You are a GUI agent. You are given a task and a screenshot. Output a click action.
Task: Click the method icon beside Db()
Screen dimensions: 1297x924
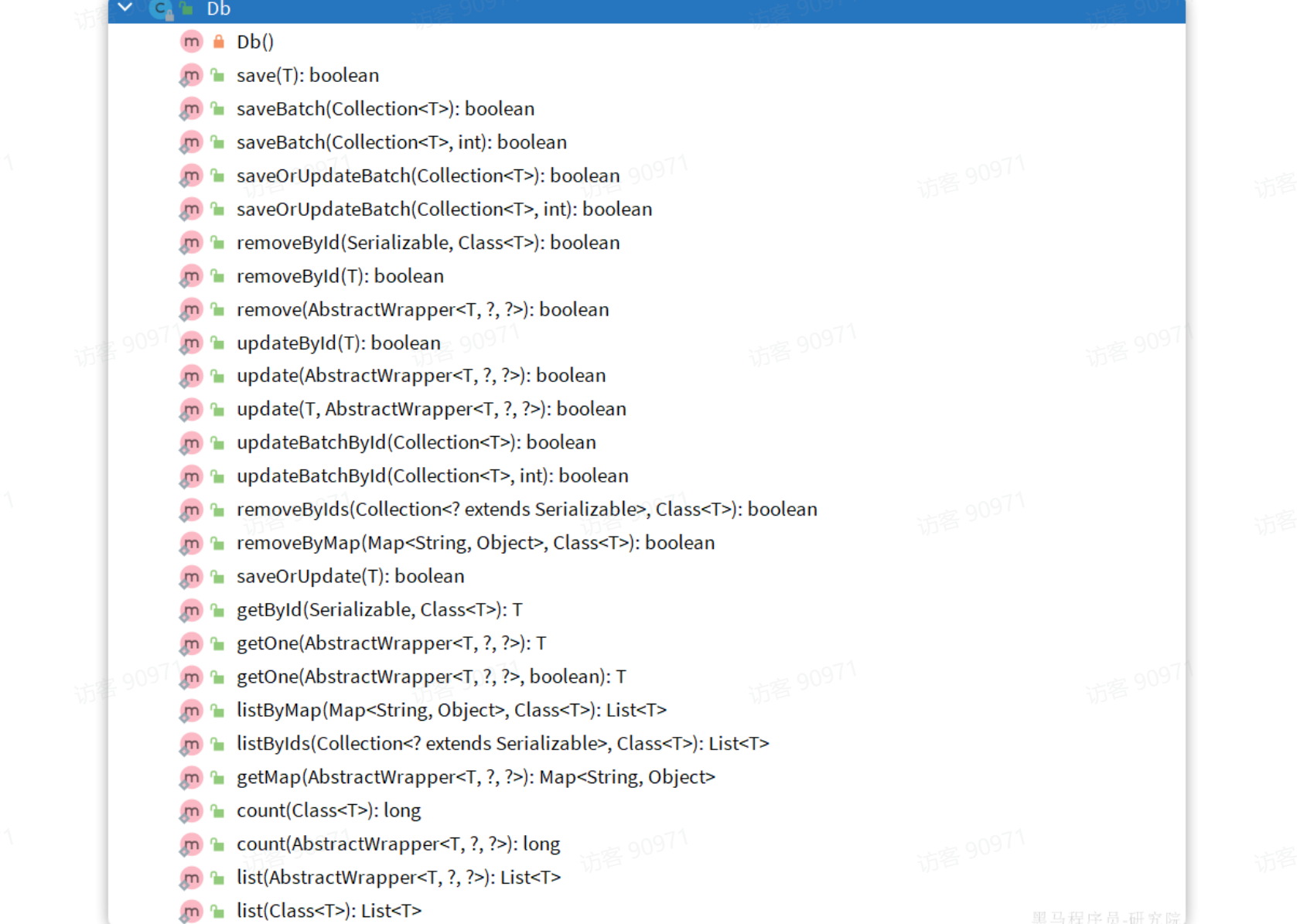(x=191, y=42)
